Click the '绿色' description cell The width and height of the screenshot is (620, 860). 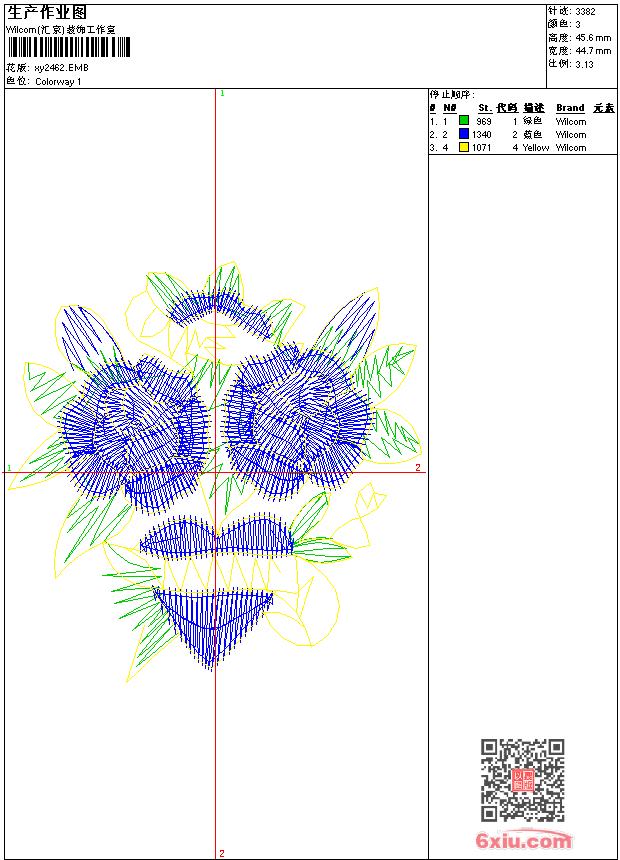click(x=532, y=121)
